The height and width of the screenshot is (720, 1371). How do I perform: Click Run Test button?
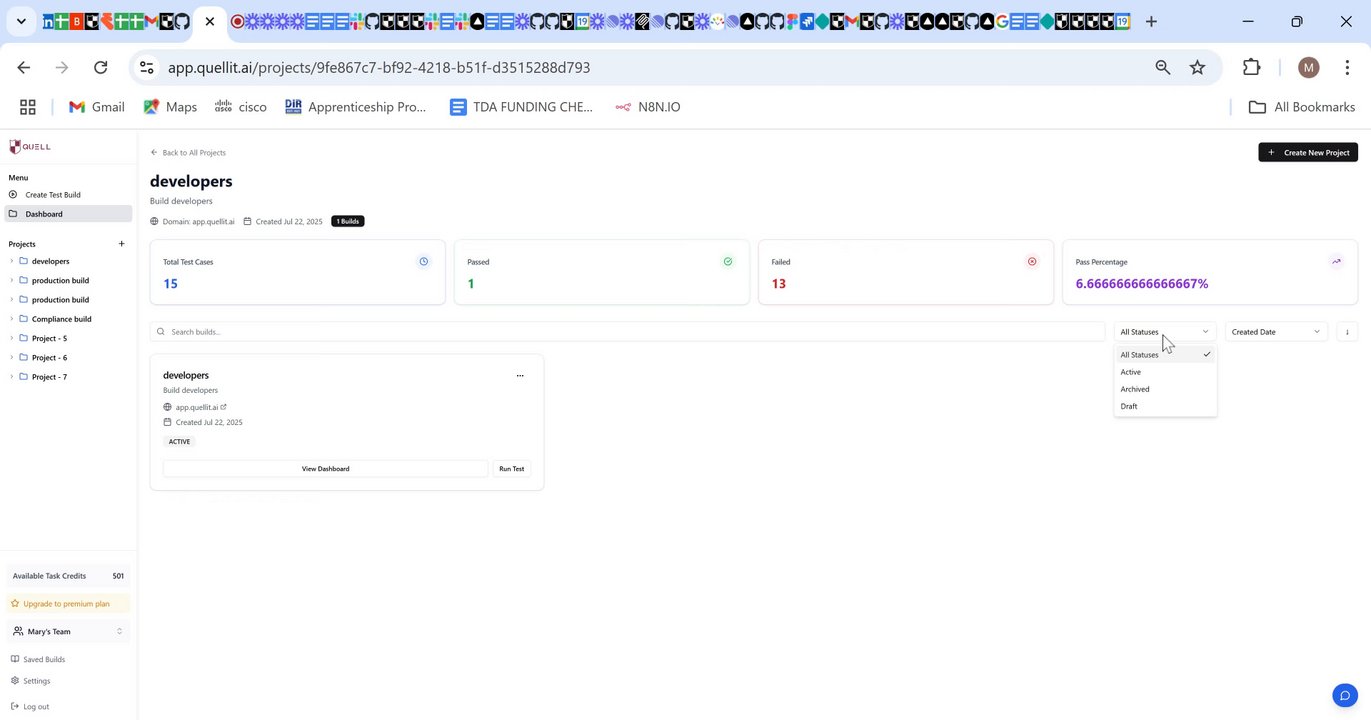point(512,469)
